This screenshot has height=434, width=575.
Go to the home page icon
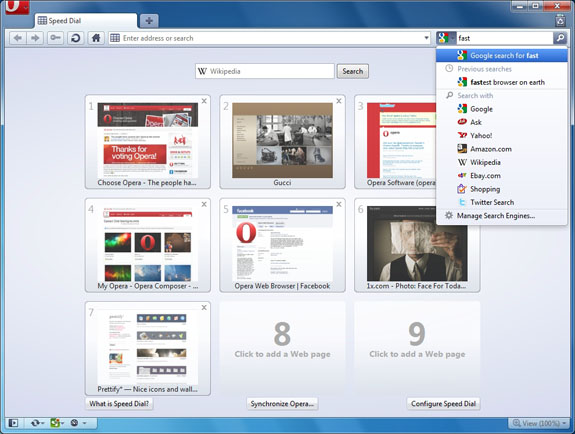[96, 38]
